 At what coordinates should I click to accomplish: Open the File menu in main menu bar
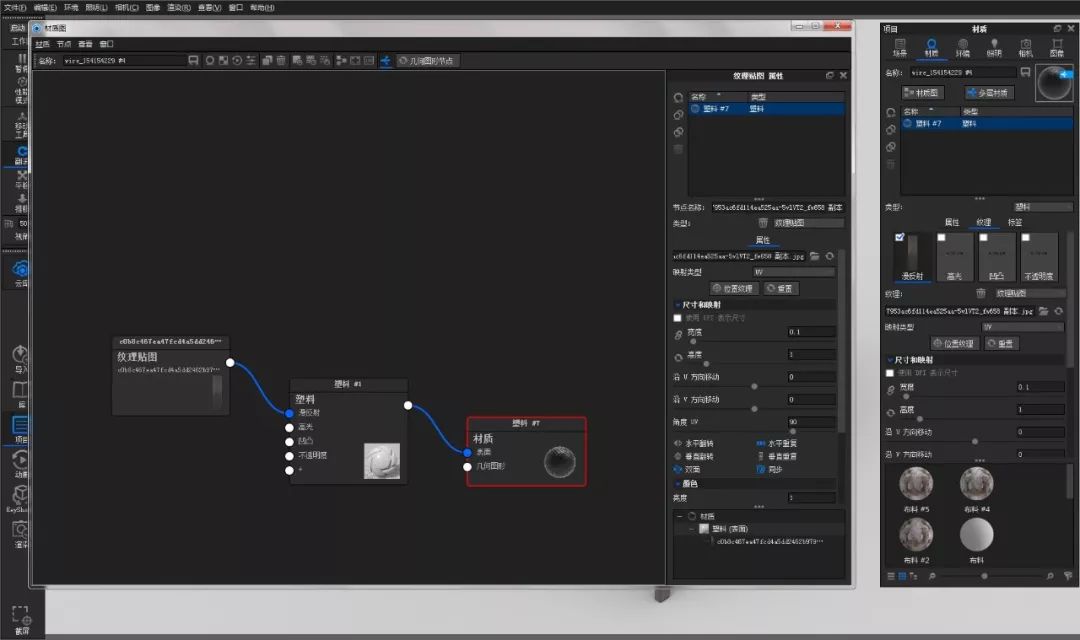(x=15, y=7)
